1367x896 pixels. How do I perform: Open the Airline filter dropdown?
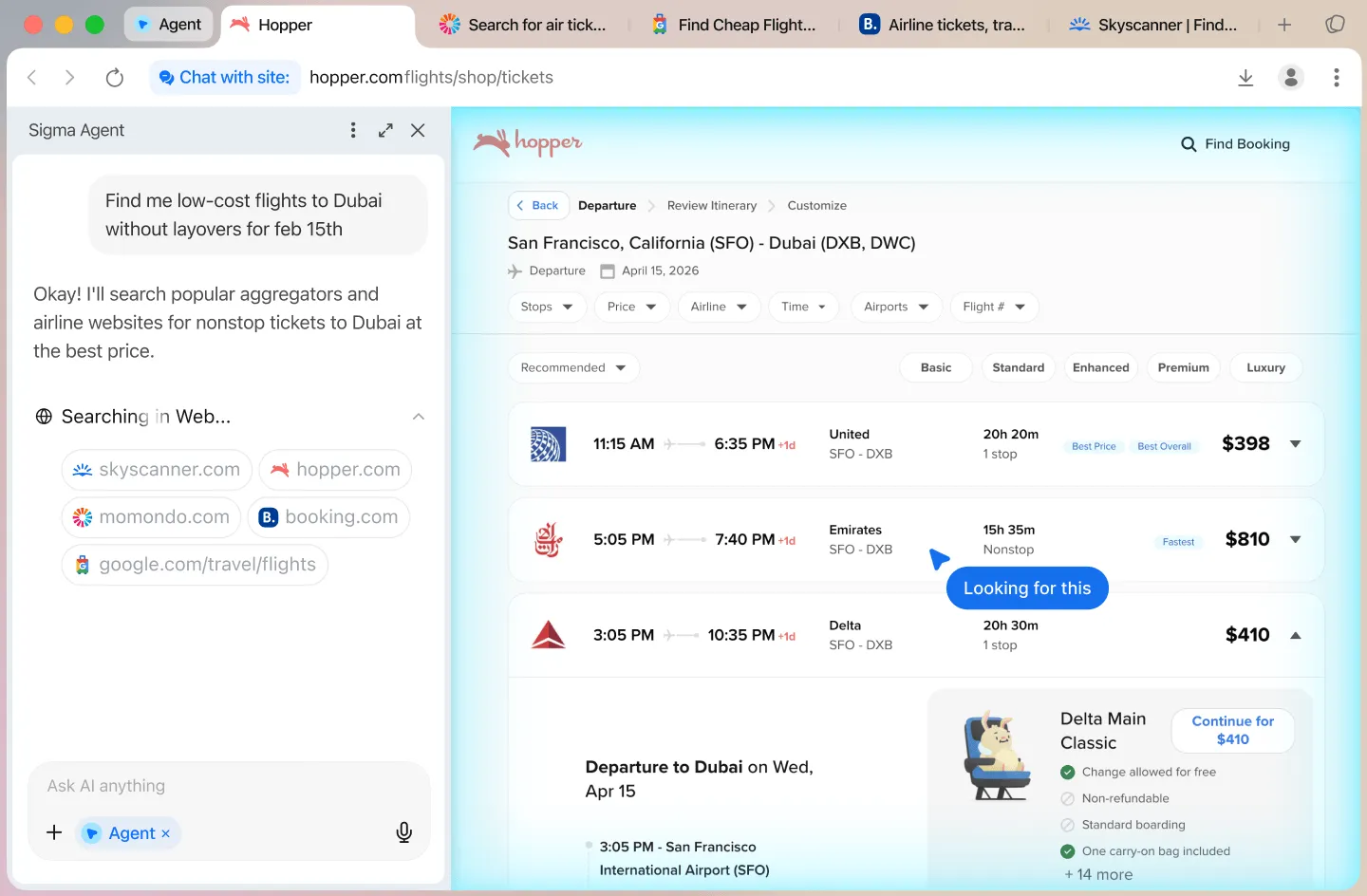(x=720, y=307)
